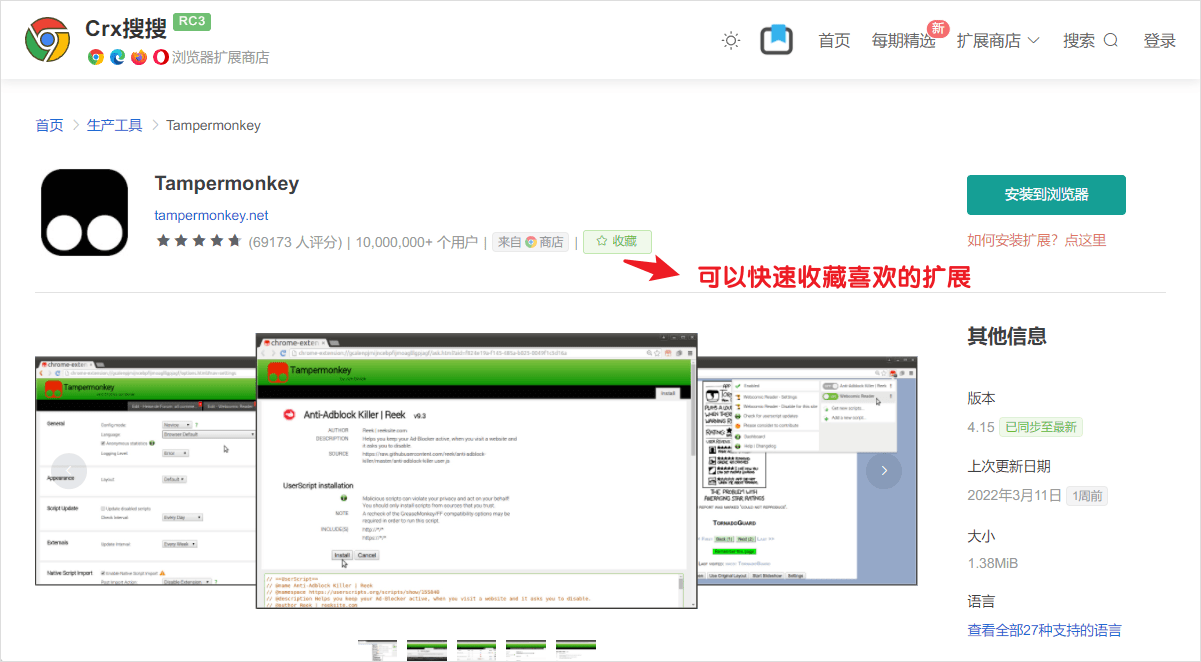1201x662 pixels.
Task: Show next screenshot with right carousel arrow
Action: point(884,470)
